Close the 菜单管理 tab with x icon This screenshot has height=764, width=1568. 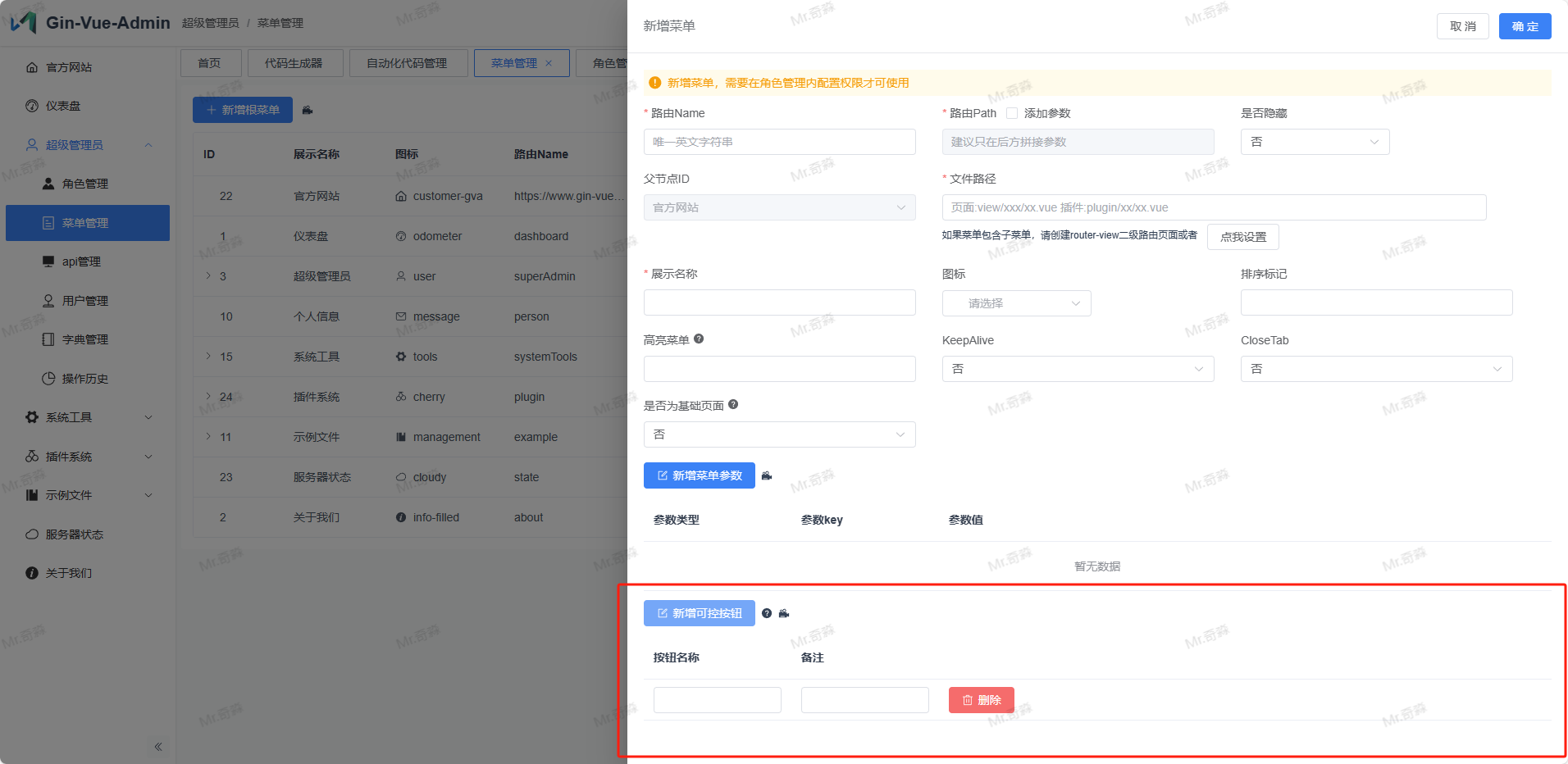(x=549, y=63)
